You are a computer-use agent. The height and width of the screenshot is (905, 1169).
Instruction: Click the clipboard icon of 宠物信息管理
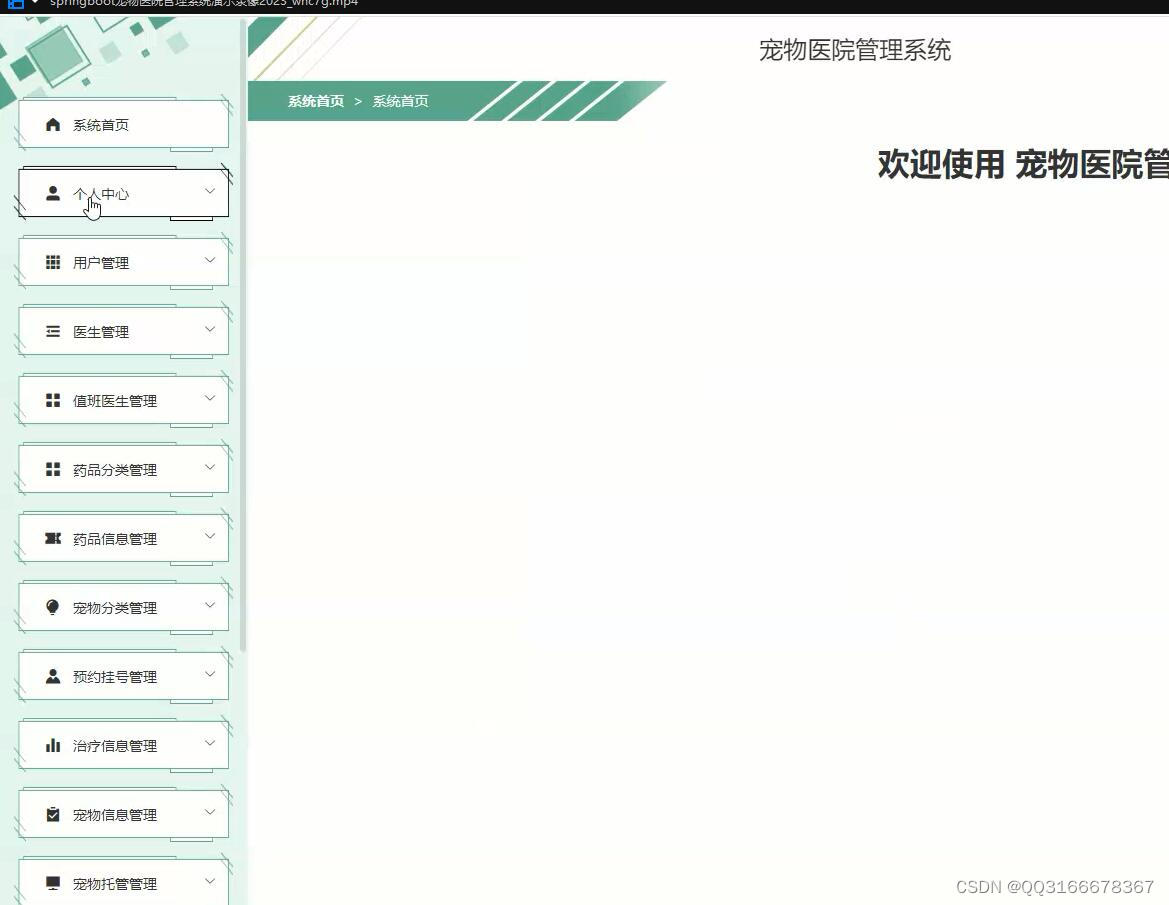click(x=53, y=814)
